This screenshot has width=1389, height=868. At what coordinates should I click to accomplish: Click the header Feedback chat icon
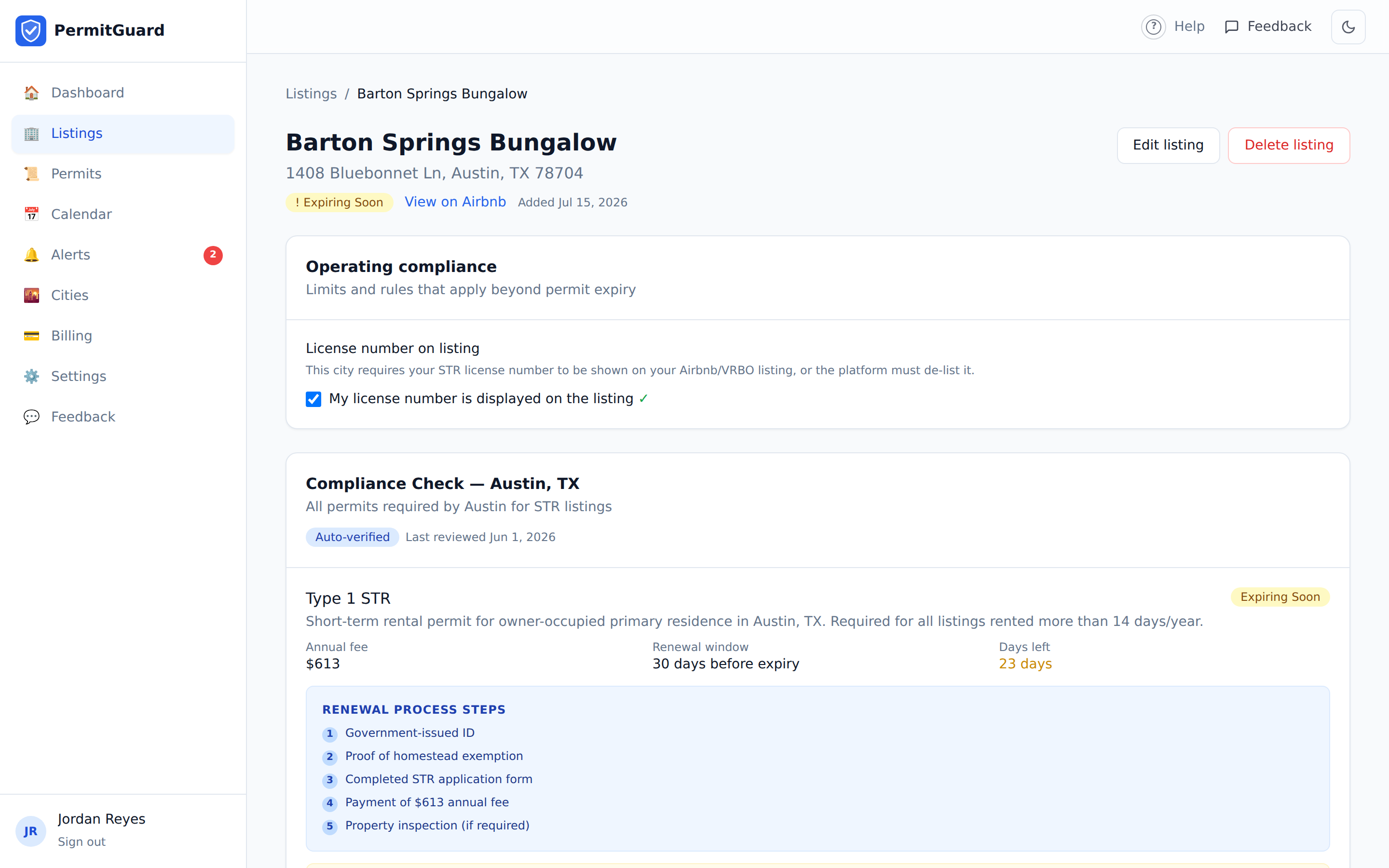[x=1232, y=27]
